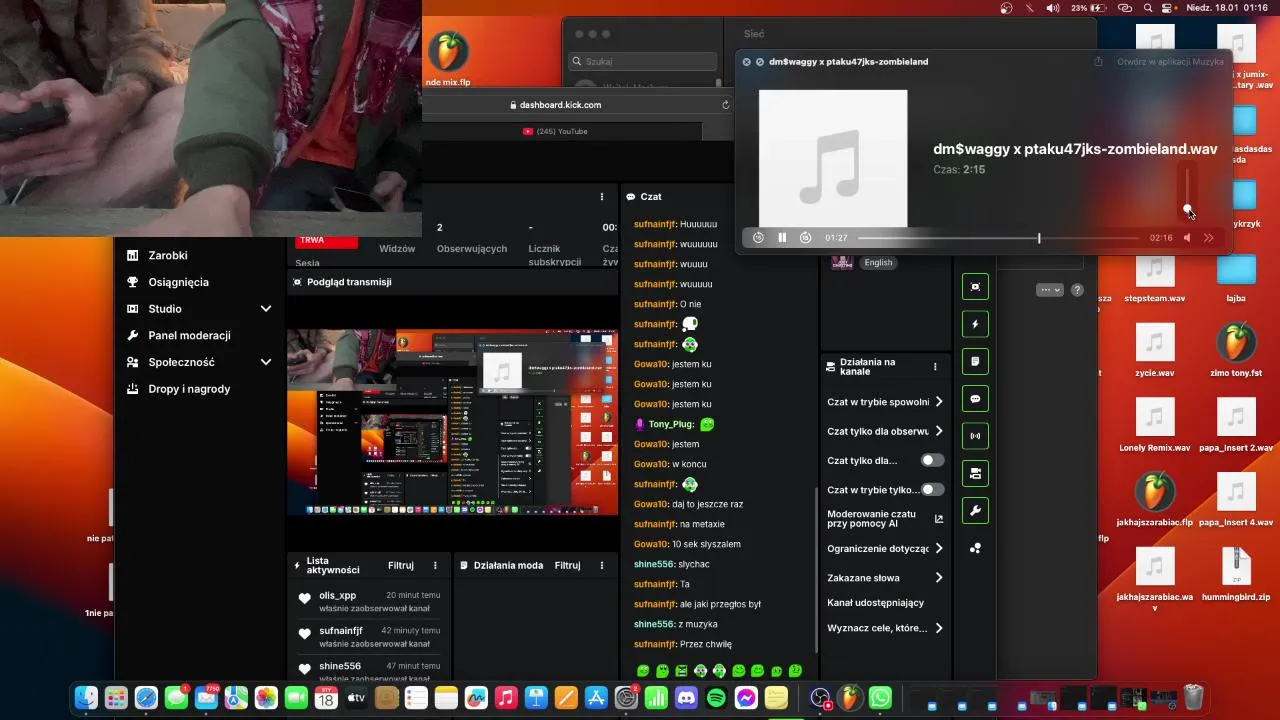Click the double-arrow overflow icon in player
This screenshot has height=720, width=1280.
tap(1209, 238)
